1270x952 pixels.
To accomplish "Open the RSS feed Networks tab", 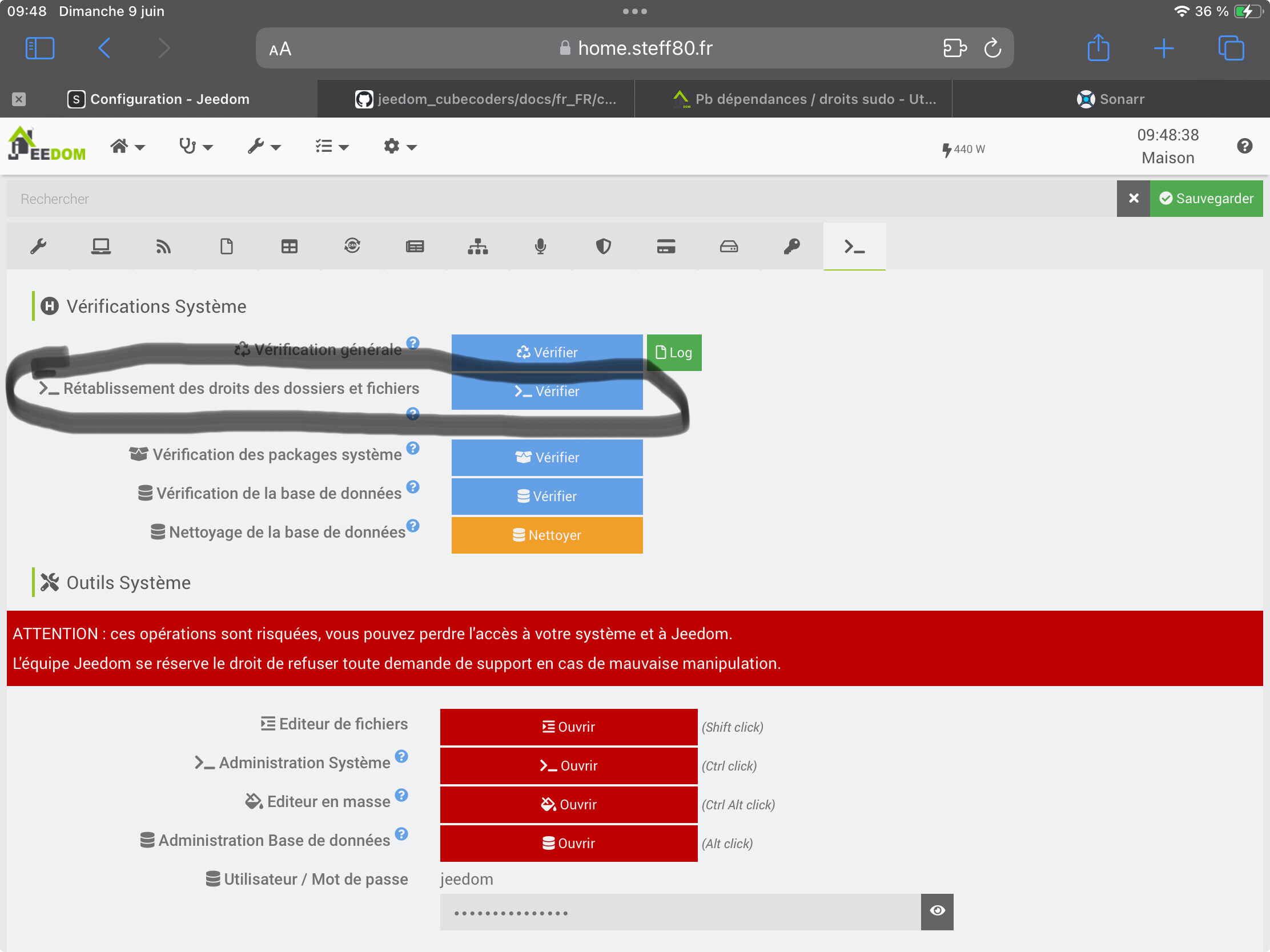I will pos(164,246).
